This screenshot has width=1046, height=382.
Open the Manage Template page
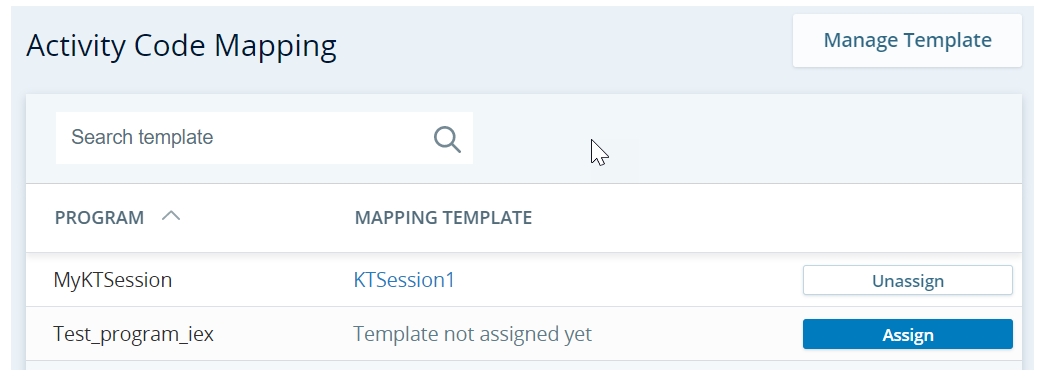coord(907,40)
